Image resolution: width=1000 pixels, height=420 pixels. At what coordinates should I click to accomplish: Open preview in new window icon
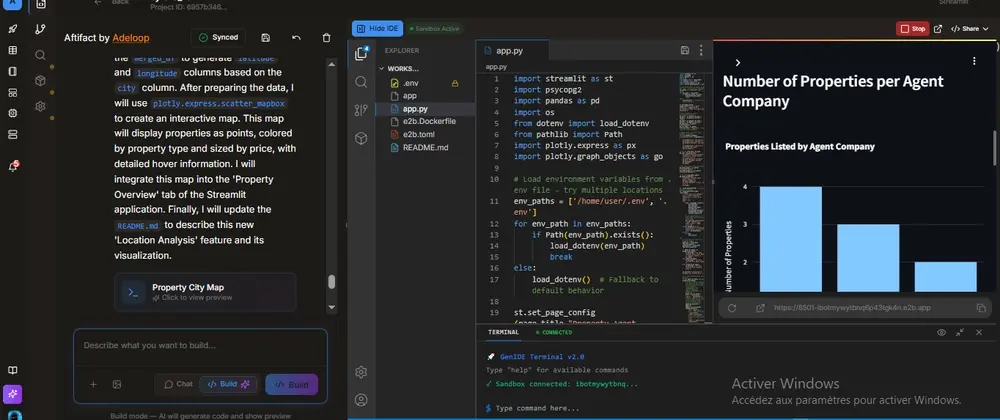click(x=938, y=29)
